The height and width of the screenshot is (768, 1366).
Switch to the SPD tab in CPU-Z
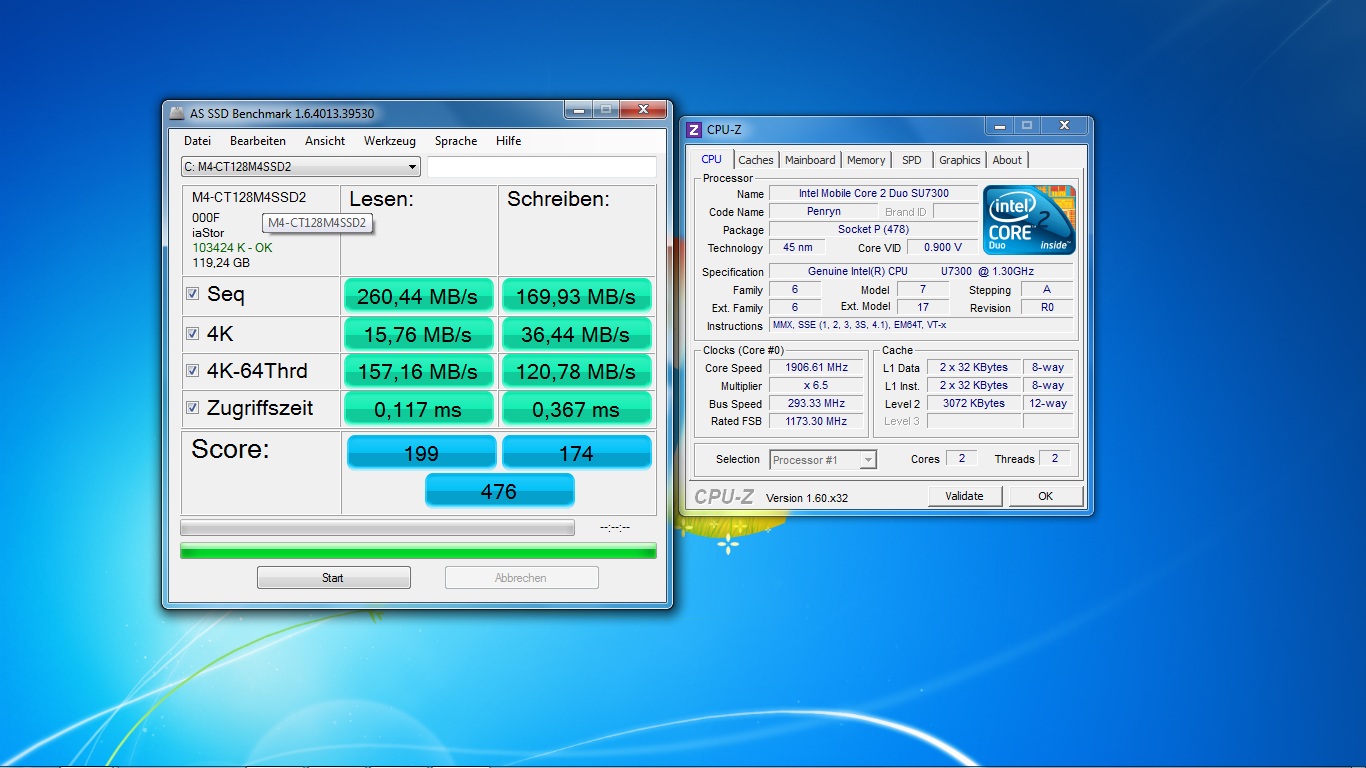tap(912, 160)
